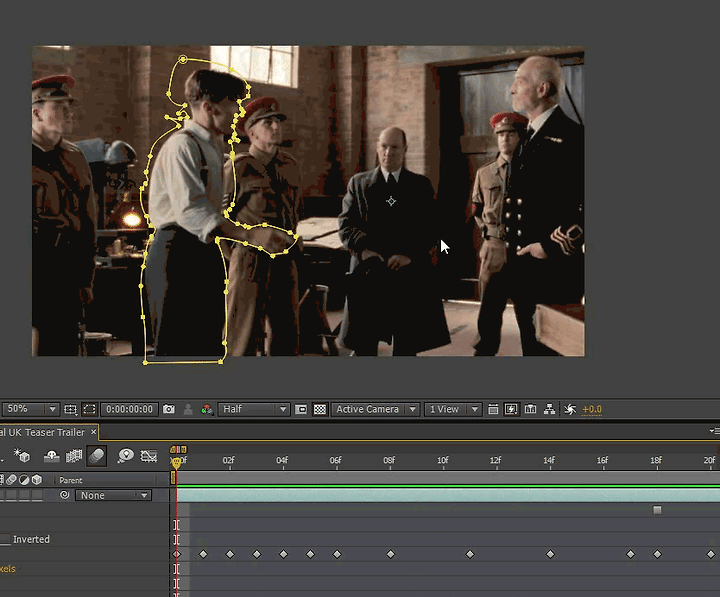The width and height of the screenshot is (720, 597).
Task: Enable Frame Blending filmstrip icon
Action: (x=73, y=456)
